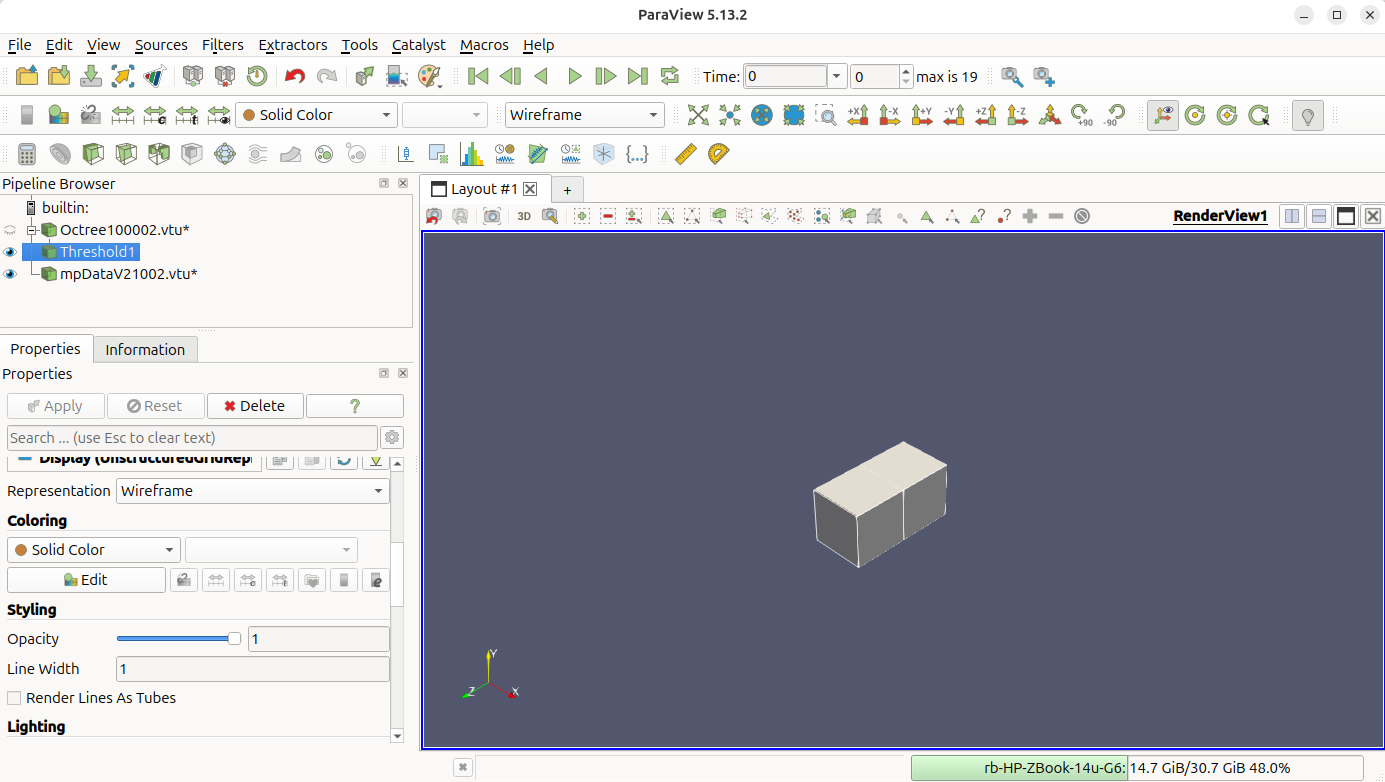
Task: Set view direction to +Z
Action: click(986, 115)
